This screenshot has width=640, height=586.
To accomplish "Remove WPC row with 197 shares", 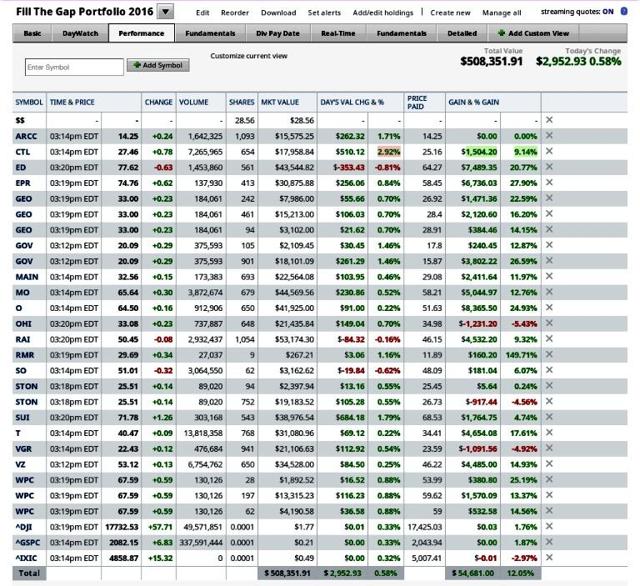I will (549, 495).
